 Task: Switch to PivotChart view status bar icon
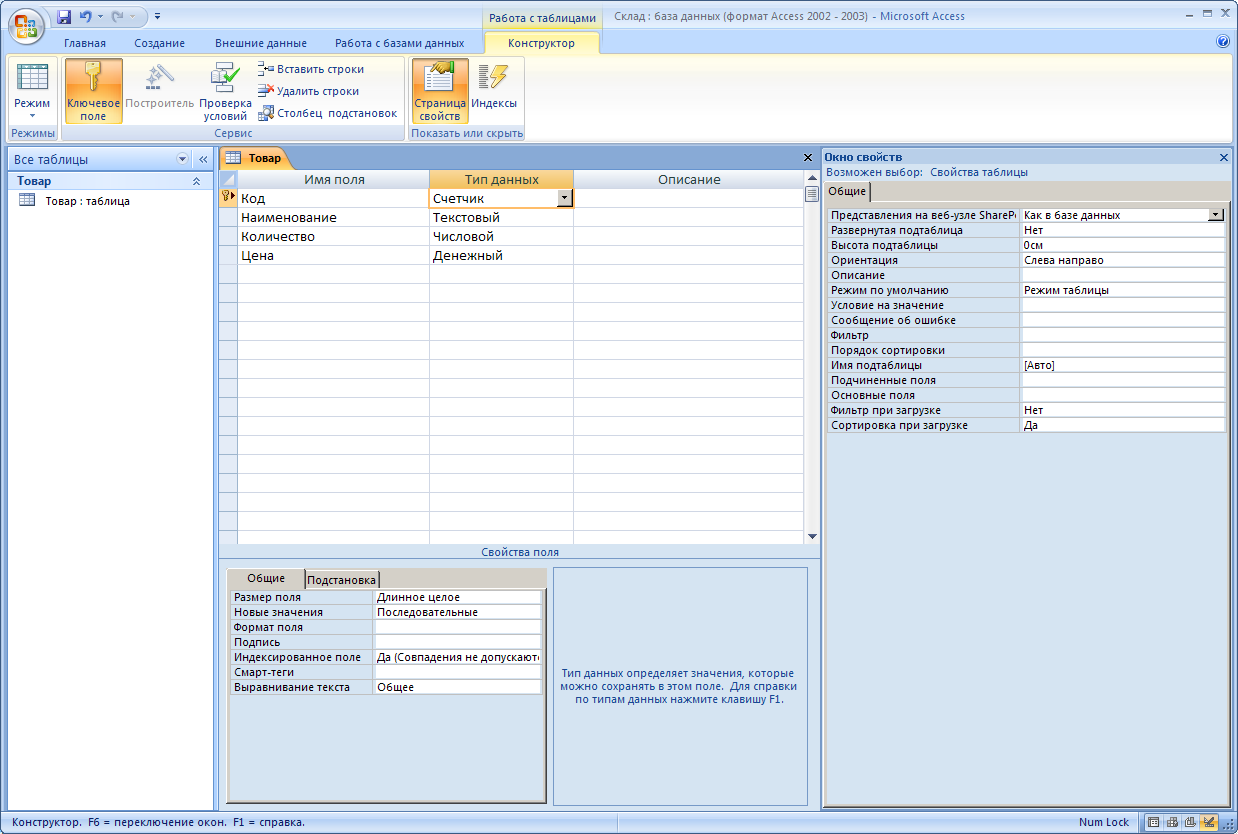point(1190,822)
